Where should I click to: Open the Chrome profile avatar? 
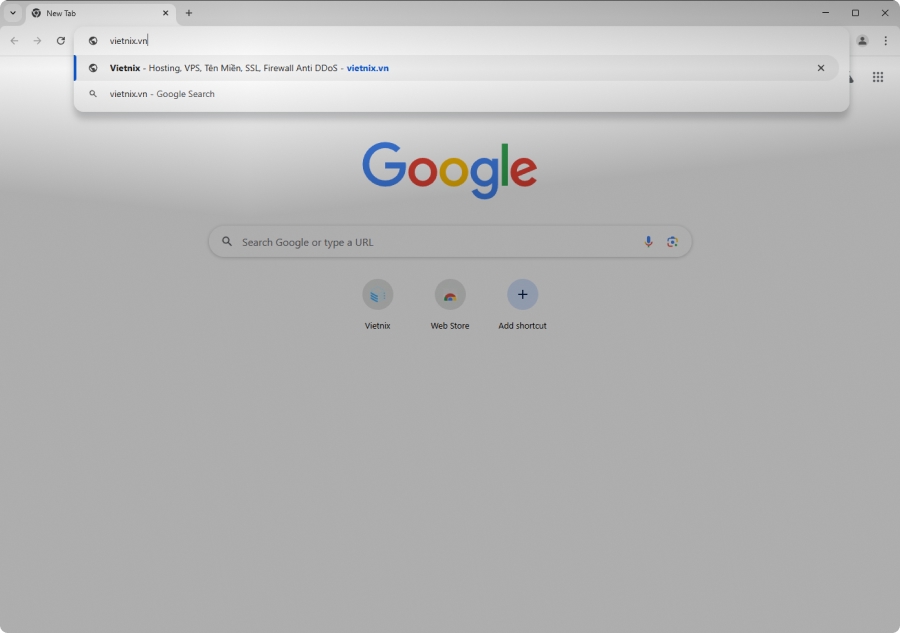coord(862,41)
